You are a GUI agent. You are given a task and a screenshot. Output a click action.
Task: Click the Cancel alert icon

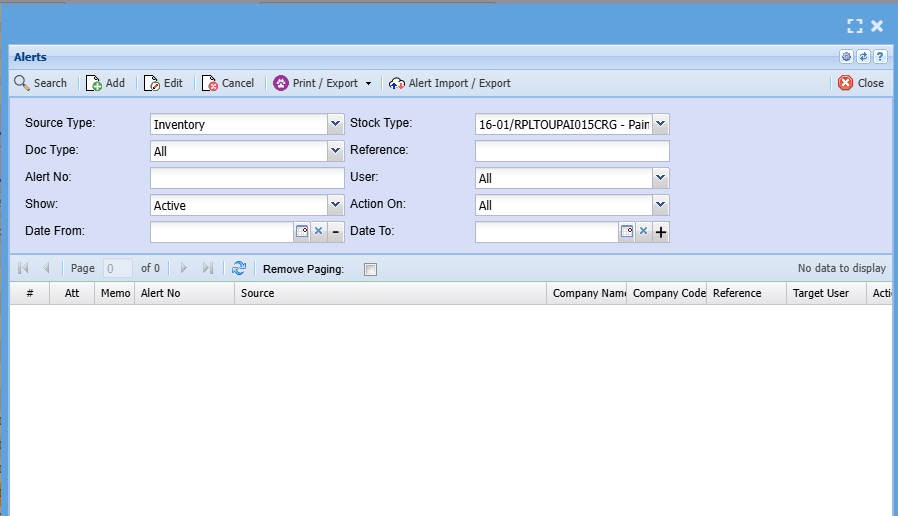[x=210, y=83]
